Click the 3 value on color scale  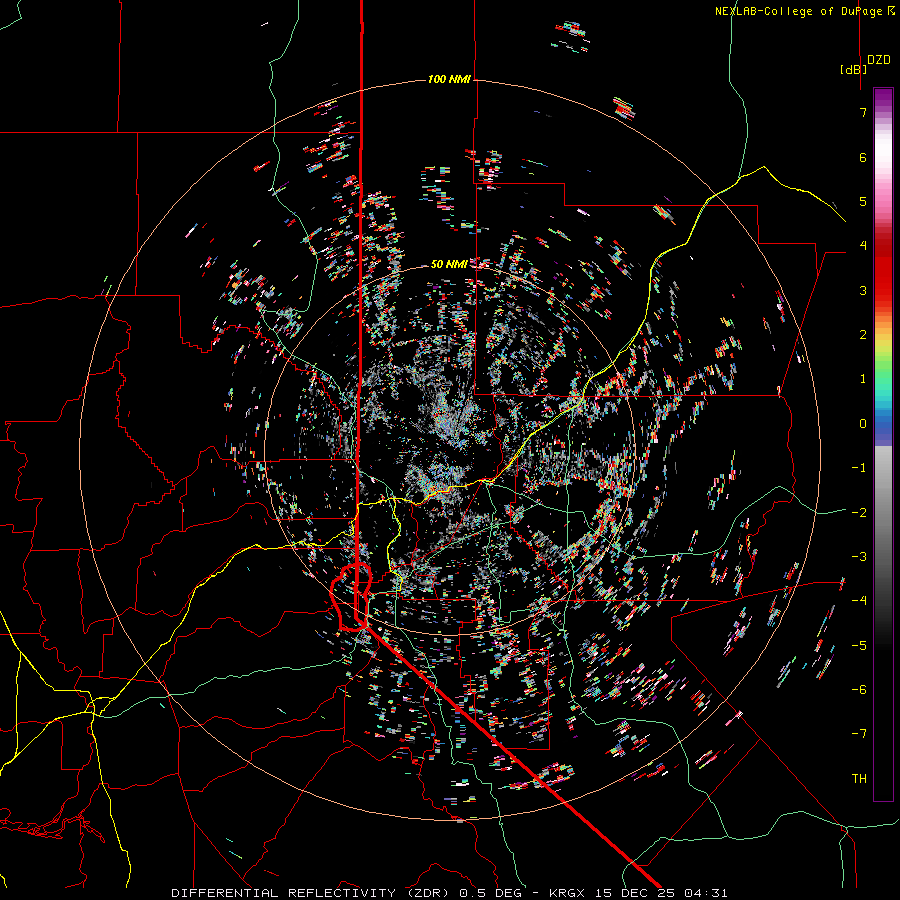pyautogui.click(x=863, y=290)
